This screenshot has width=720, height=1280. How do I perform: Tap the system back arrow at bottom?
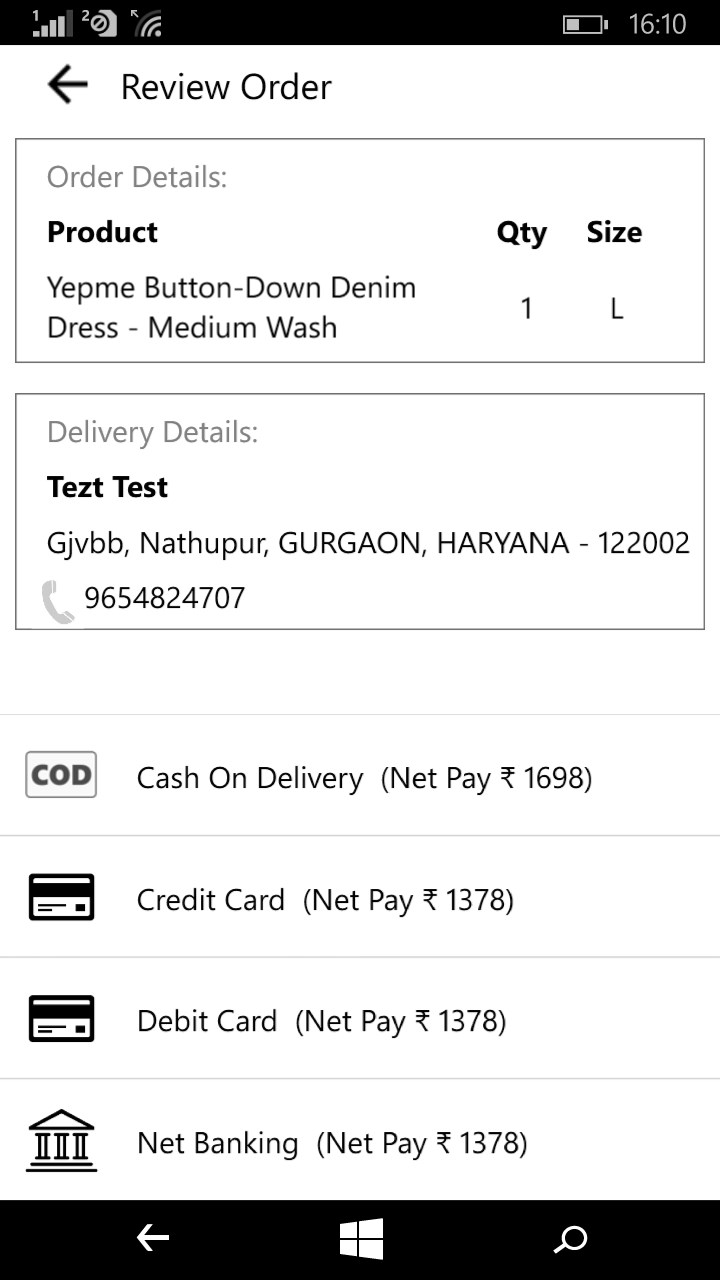153,1240
